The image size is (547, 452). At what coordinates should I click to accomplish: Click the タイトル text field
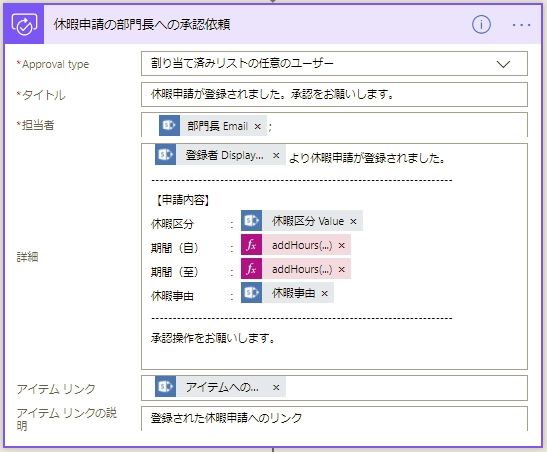point(334,94)
